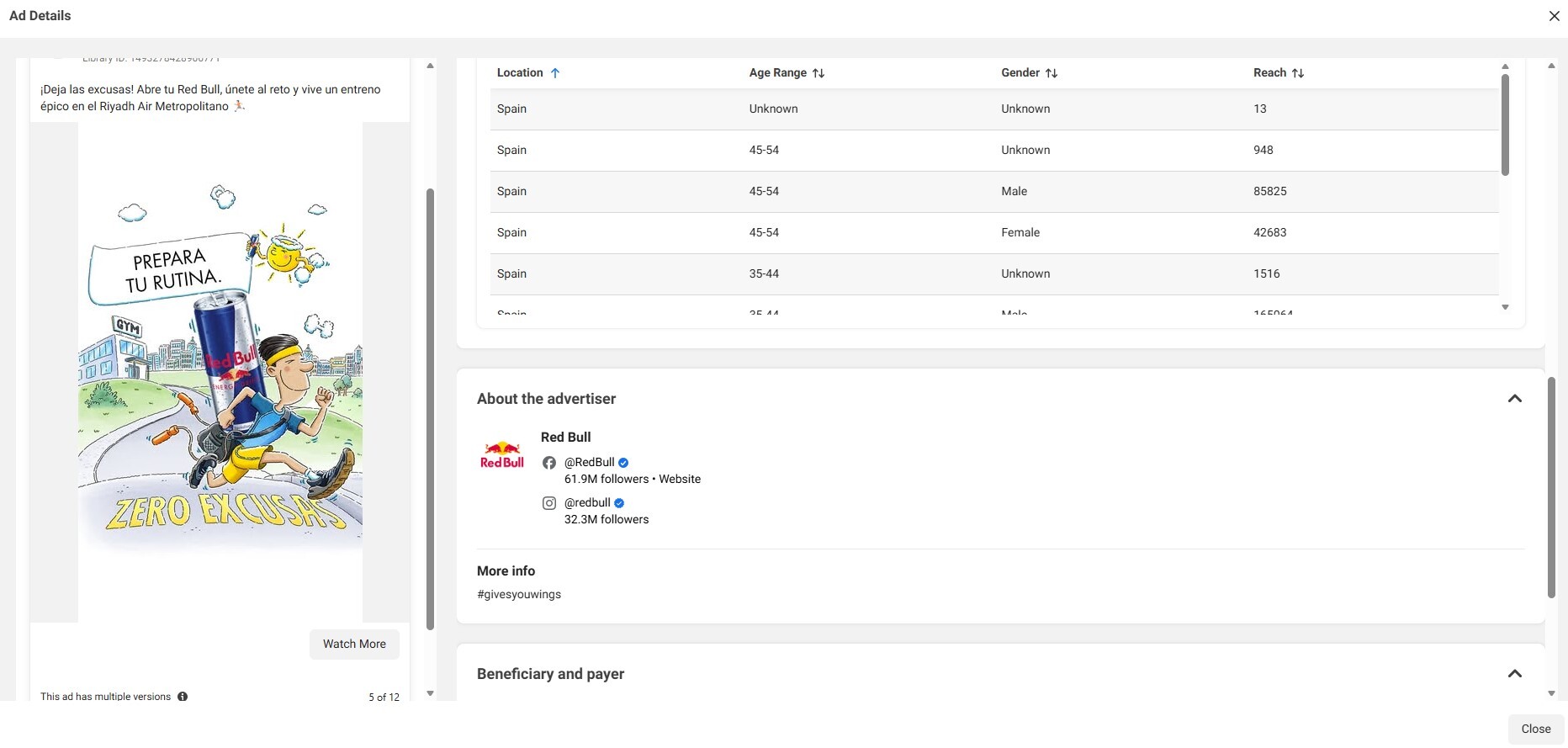Collapse the About the advertiser section
Viewport: 1568px width, 748px height.
click(x=1514, y=399)
